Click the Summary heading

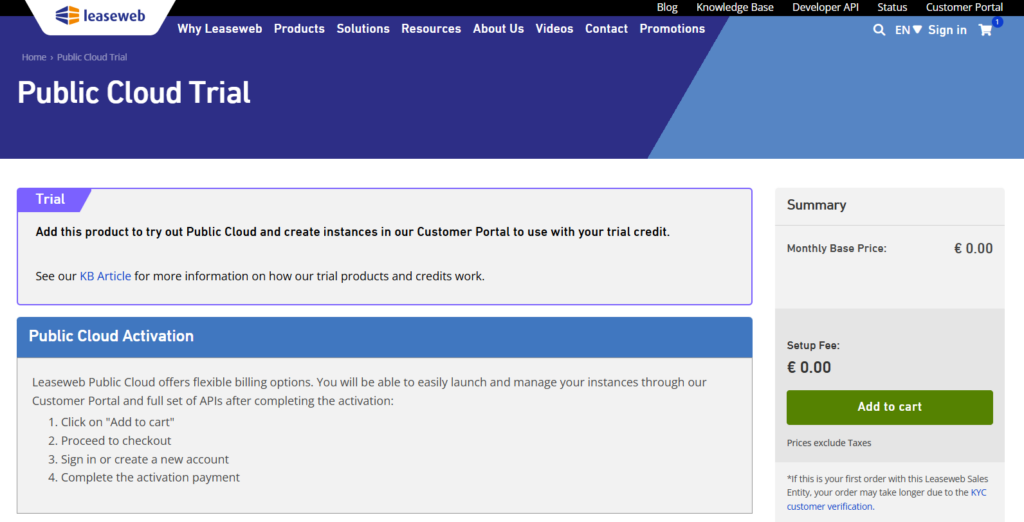pyautogui.click(x=816, y=205)
